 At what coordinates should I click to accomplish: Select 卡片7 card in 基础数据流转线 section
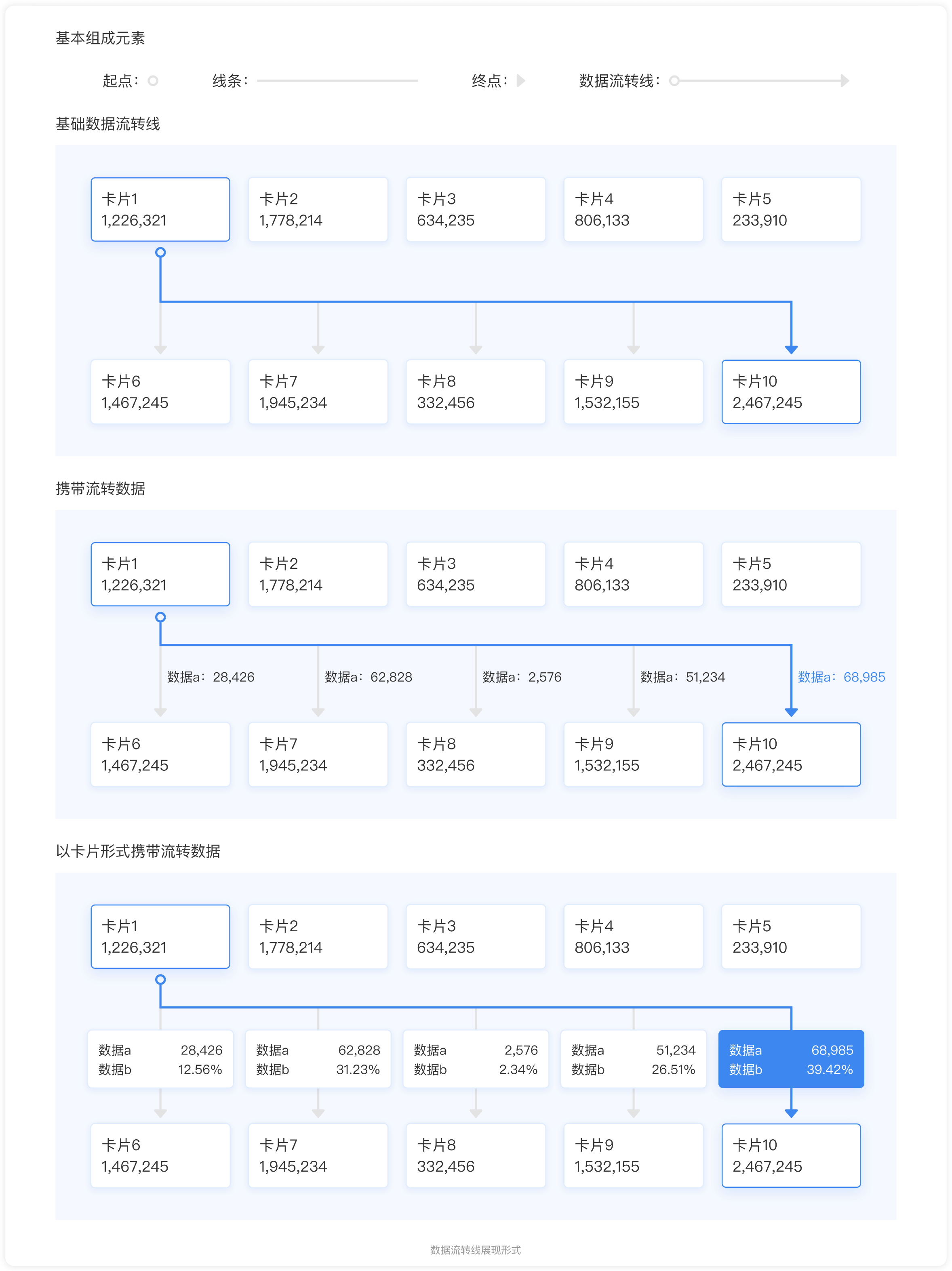[318, 392]
